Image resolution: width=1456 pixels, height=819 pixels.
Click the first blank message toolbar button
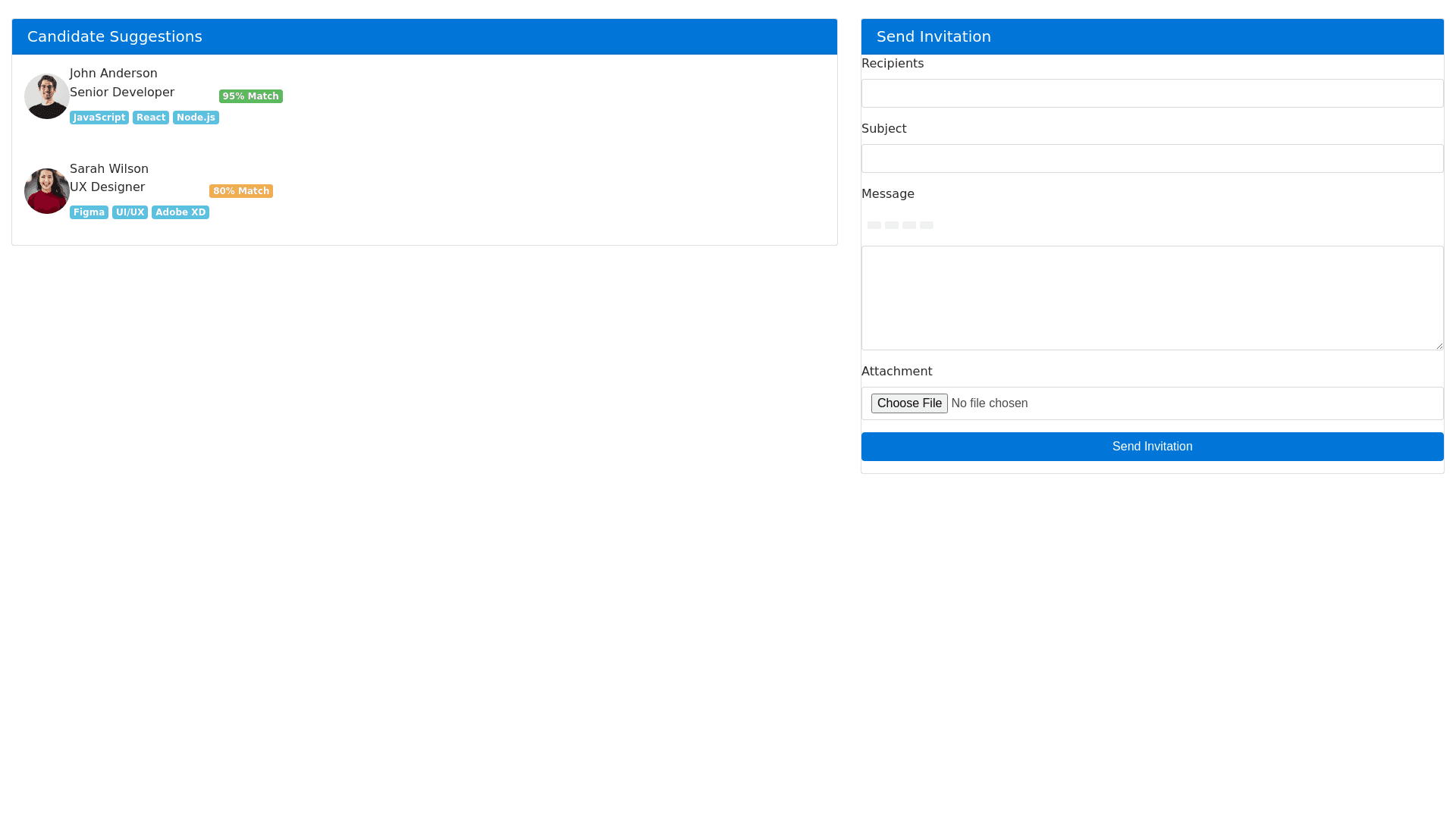click(874, 225)
